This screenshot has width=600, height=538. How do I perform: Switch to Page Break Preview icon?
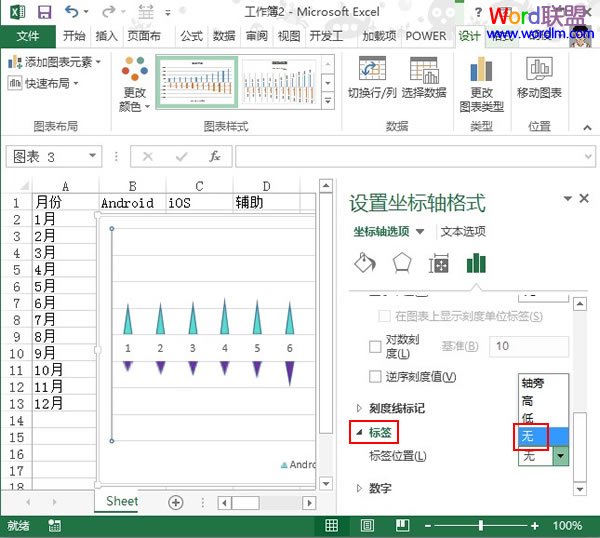tap(403, 525)
